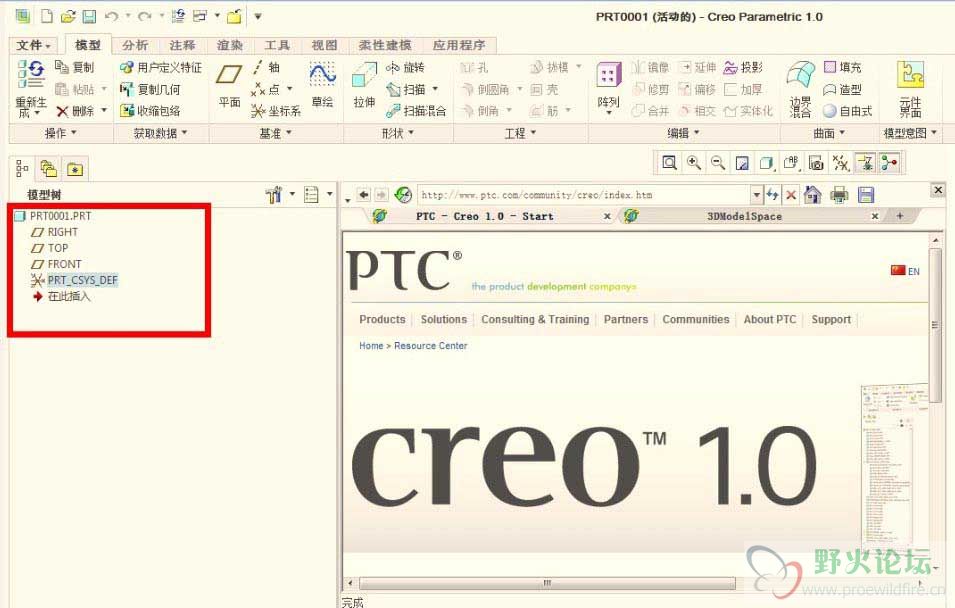Expand the 工程 group dropdown
The height and width of the screenshot is (608, 955).
tap(520, 133)
